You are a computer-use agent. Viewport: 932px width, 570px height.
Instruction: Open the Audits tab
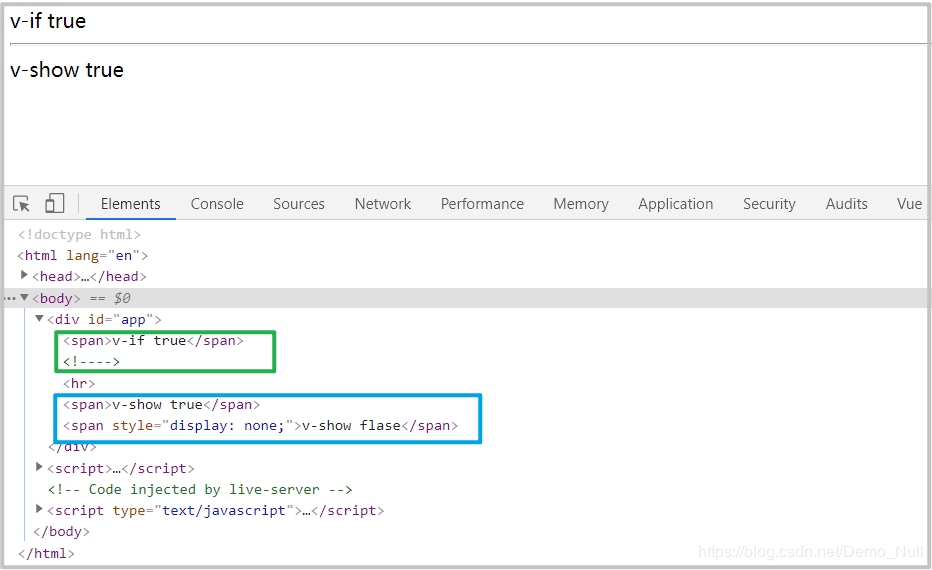(x=847, y=204)
